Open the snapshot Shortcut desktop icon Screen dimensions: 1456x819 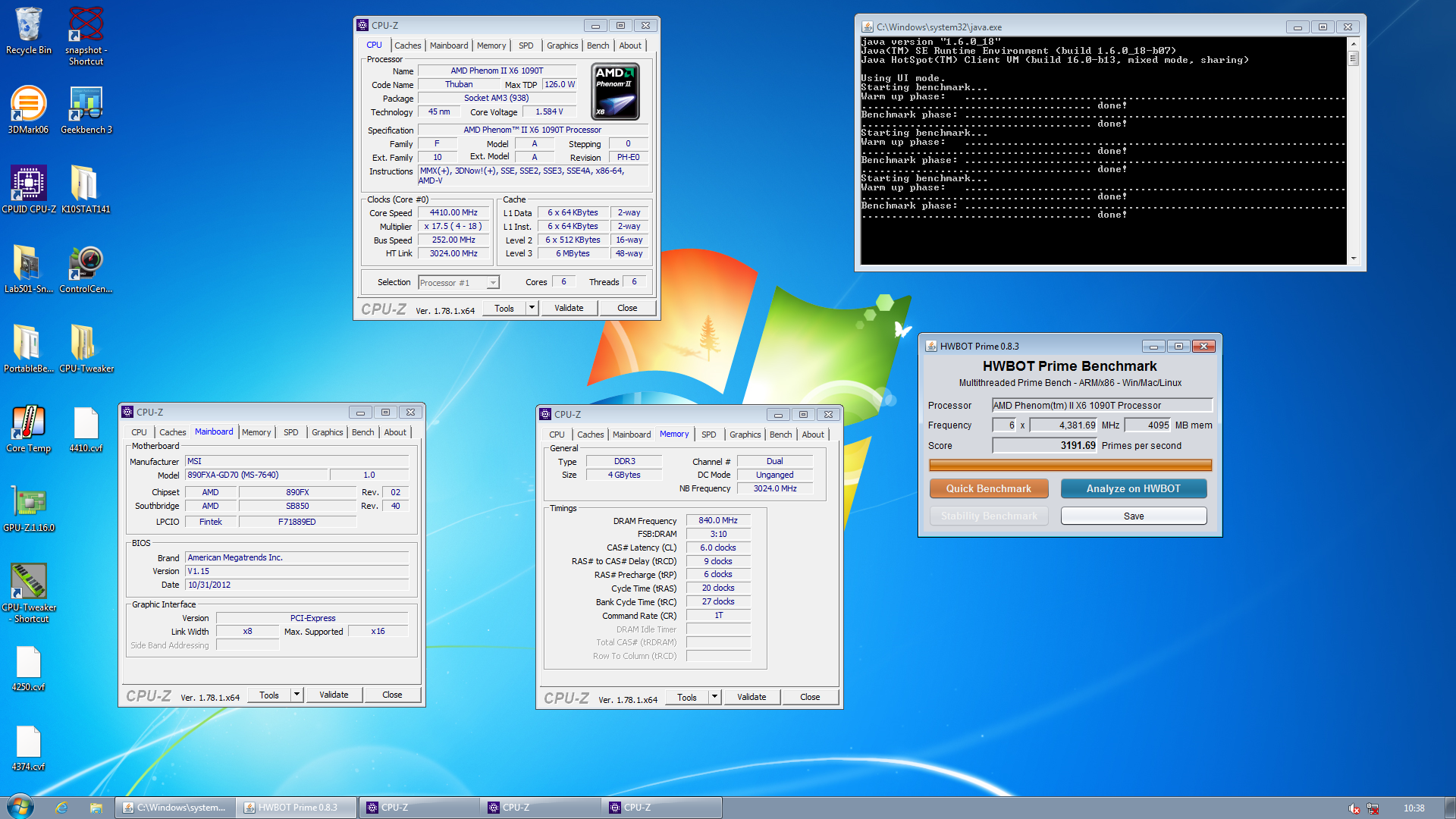(x=86, y=36)
